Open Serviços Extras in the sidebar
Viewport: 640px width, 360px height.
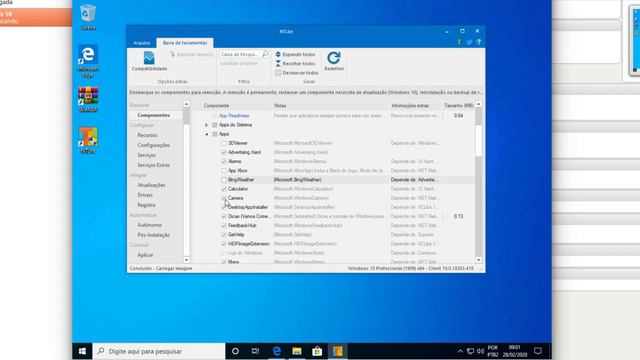[153, 165]
